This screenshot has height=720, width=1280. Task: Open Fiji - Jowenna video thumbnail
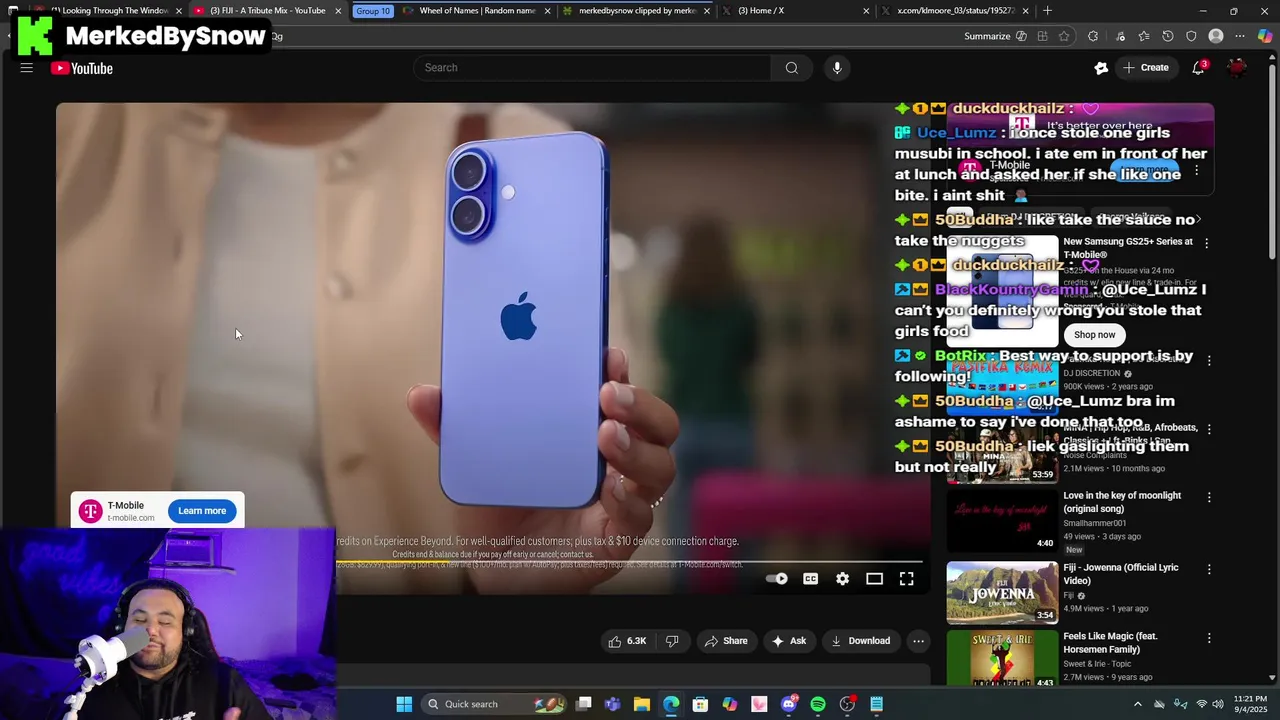(1002, 593)
